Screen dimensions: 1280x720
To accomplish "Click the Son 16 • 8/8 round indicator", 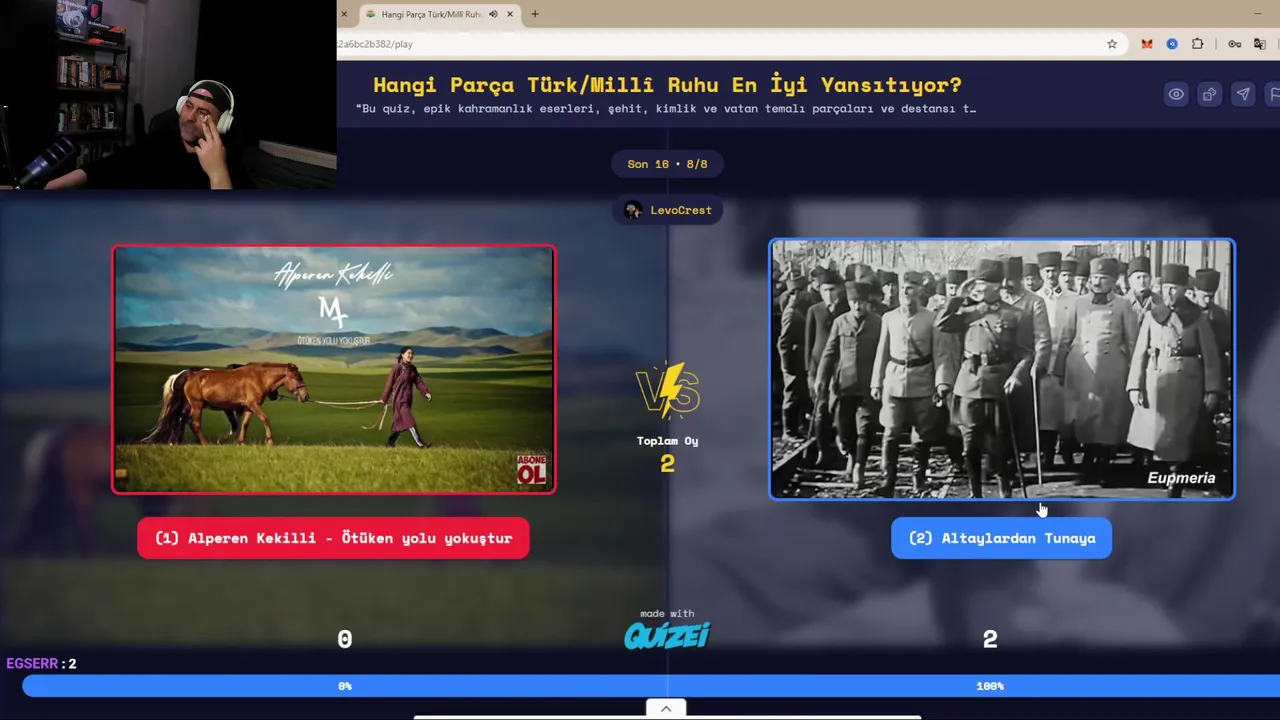I will click(x=667, y=164).
